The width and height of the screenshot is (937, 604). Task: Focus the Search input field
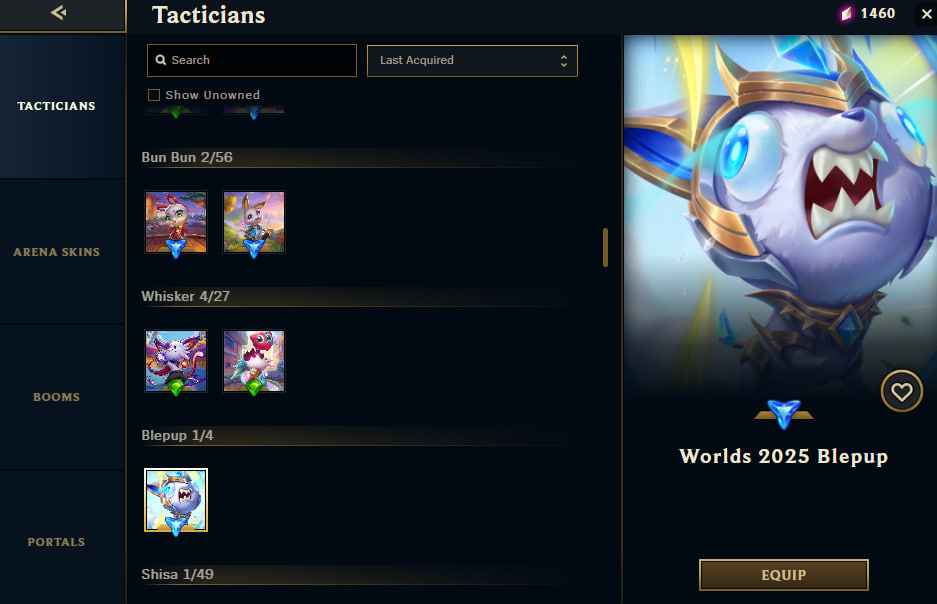pos(252,60)
